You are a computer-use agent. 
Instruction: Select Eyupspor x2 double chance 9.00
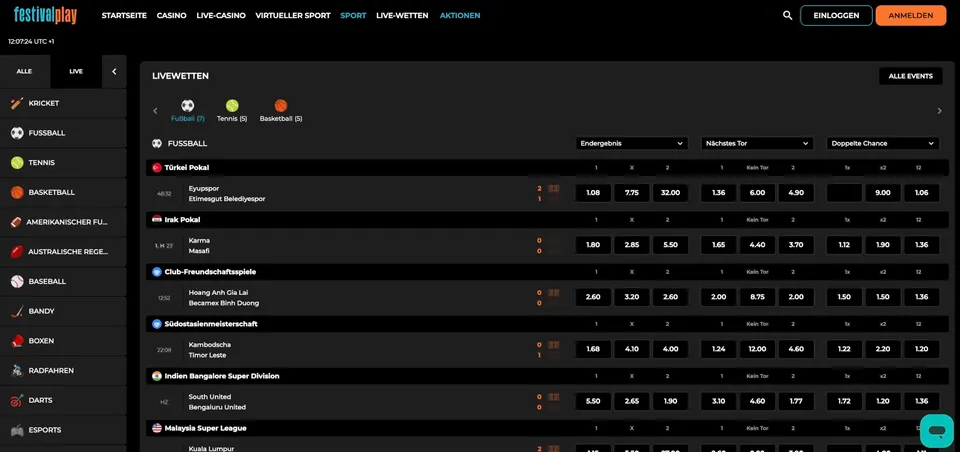pos(882,193)
